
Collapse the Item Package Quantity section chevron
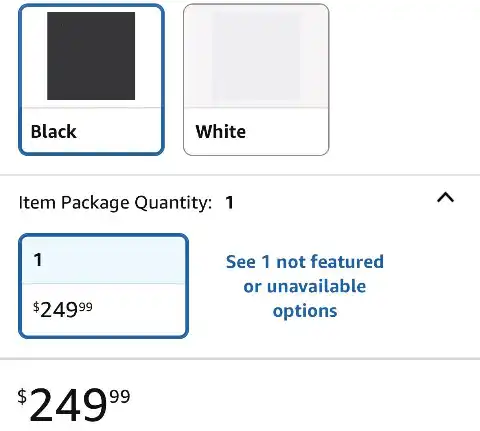tap(445, 198)
